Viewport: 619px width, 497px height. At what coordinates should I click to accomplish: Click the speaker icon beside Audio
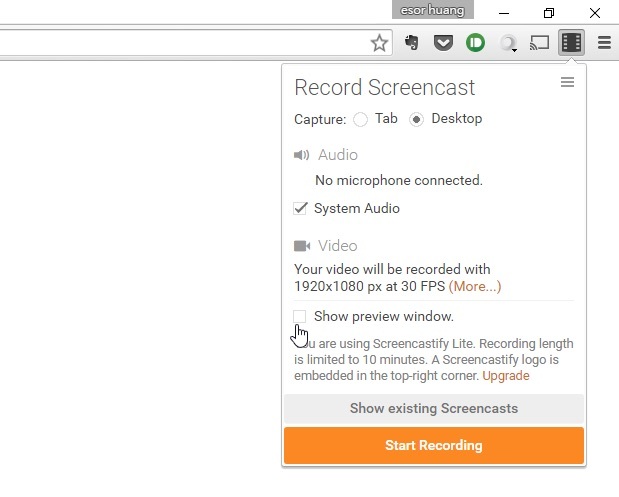[302, 155]
